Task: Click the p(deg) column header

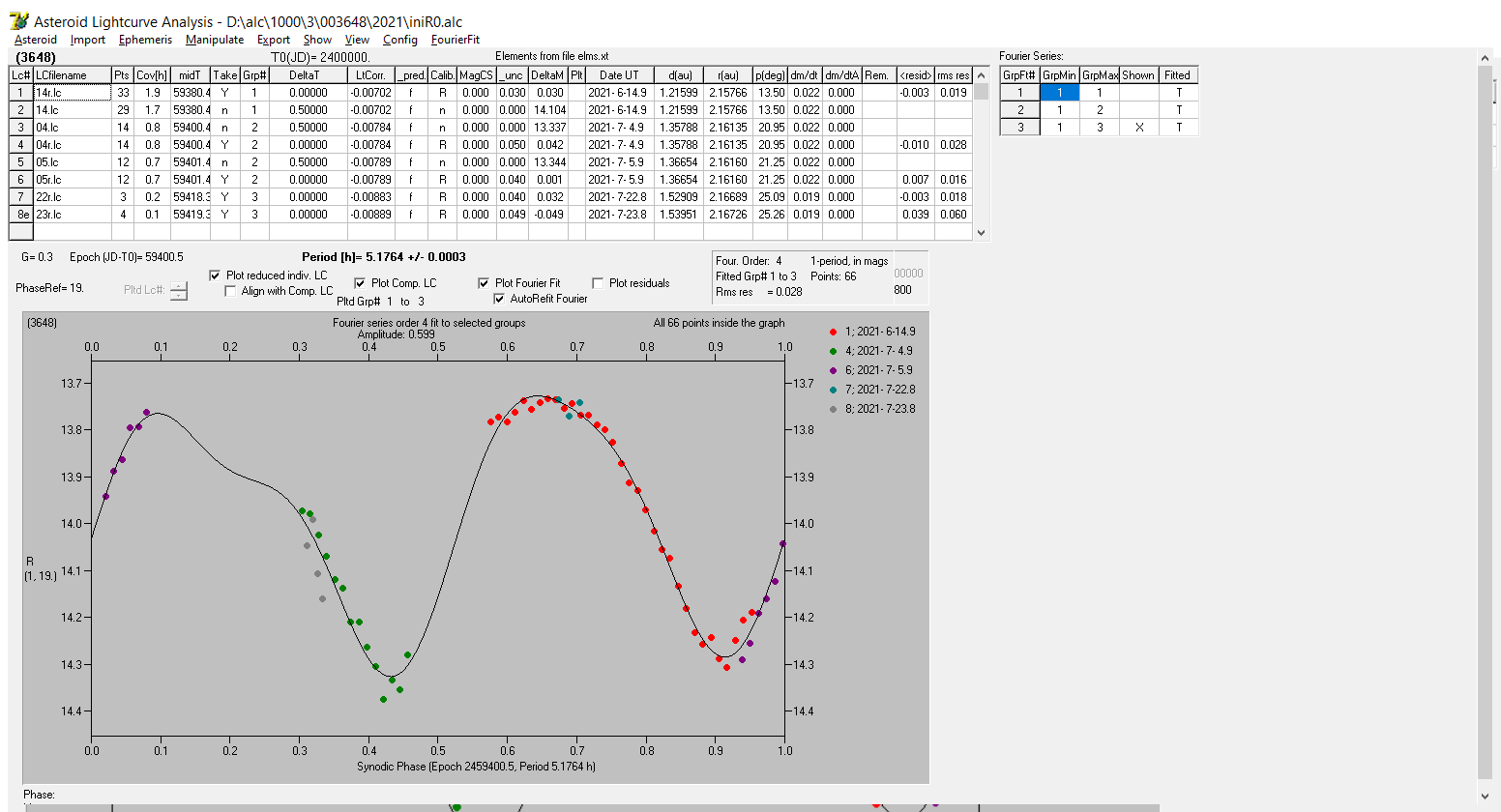Action: [771, 75]
